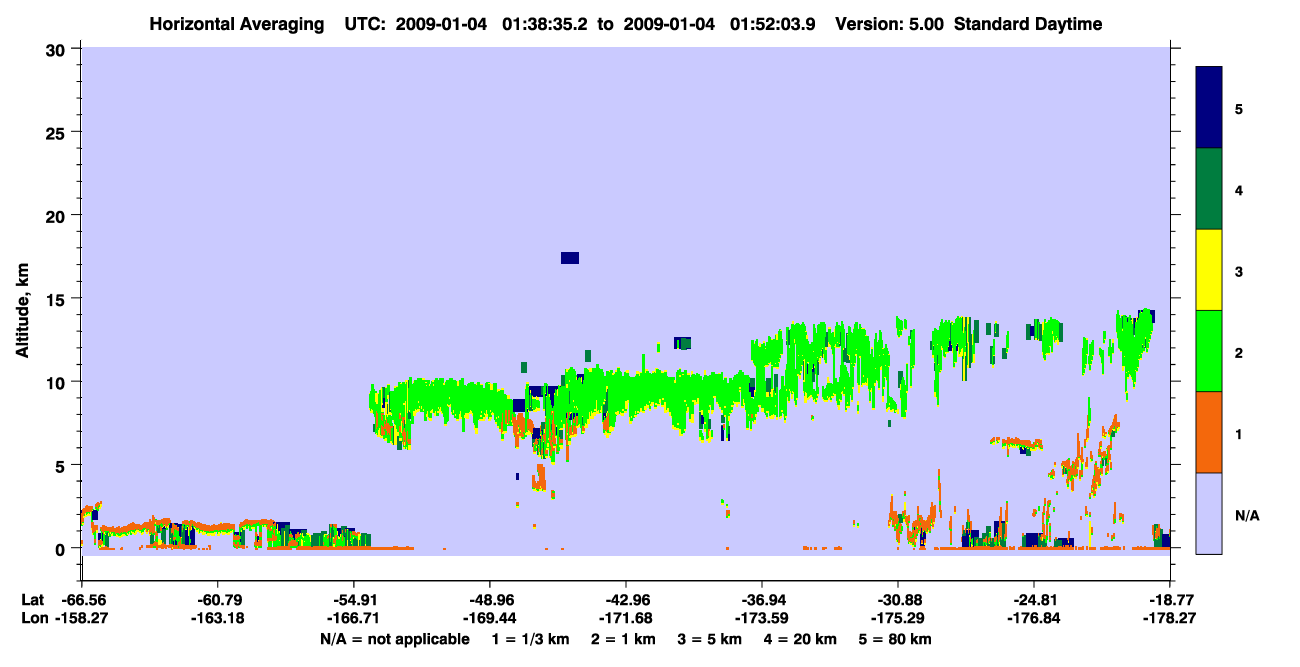Click the colorbar label "3"
This screenshot has height=667, width=1300.
[x=1239, y=271]
